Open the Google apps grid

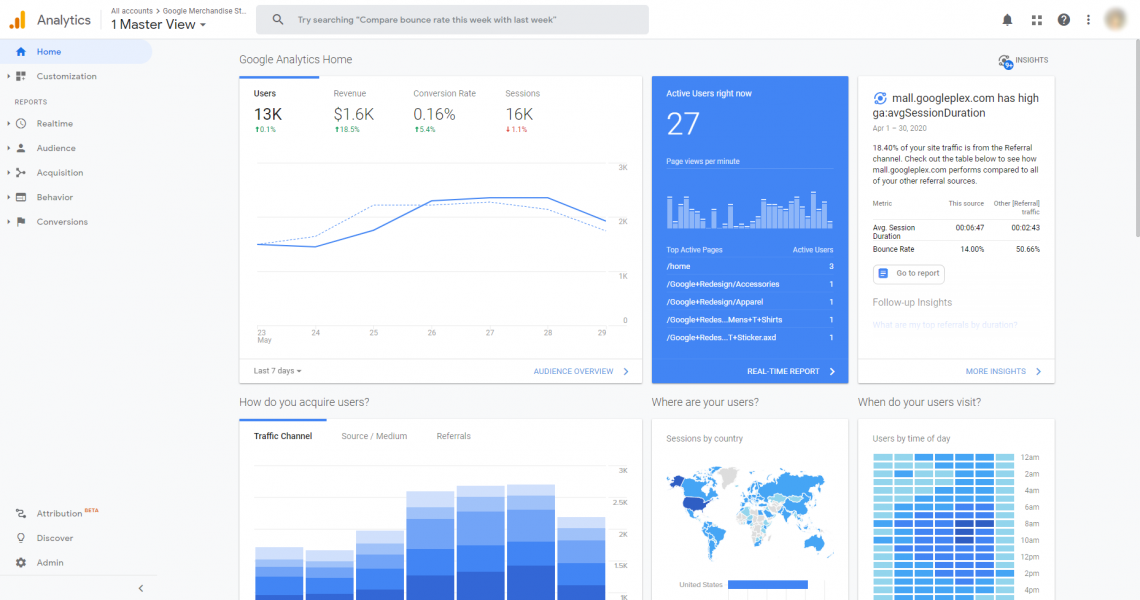click(x=1038, y=19)
